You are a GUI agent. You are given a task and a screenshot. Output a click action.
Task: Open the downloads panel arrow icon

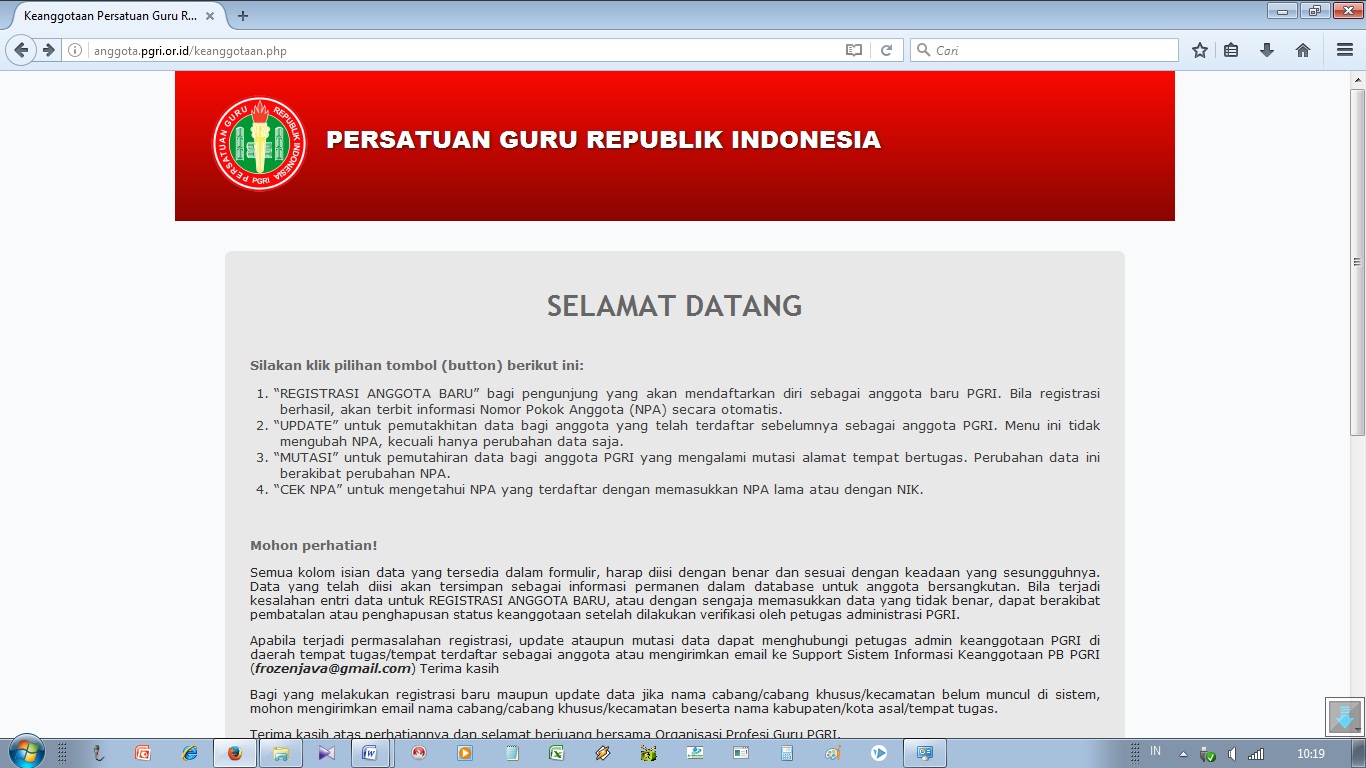point(1266,49)
